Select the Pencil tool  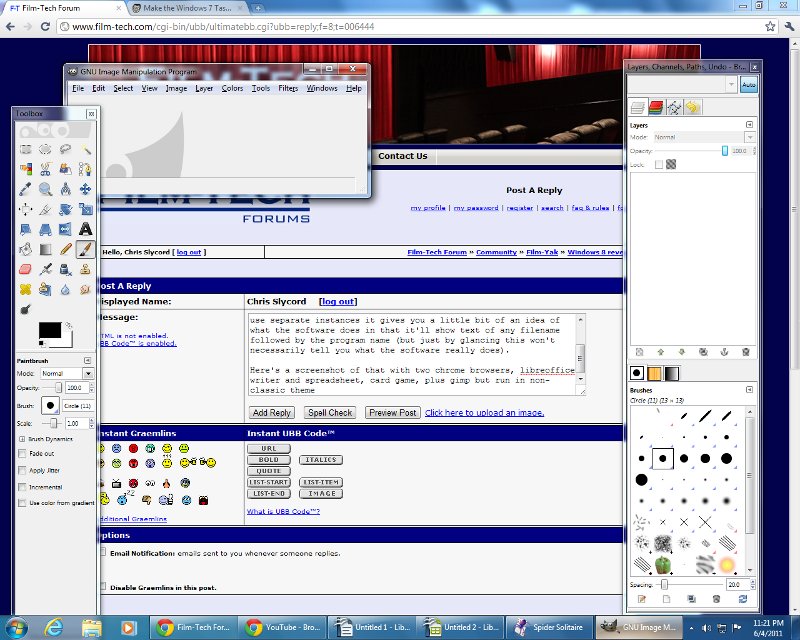(65, 249)
